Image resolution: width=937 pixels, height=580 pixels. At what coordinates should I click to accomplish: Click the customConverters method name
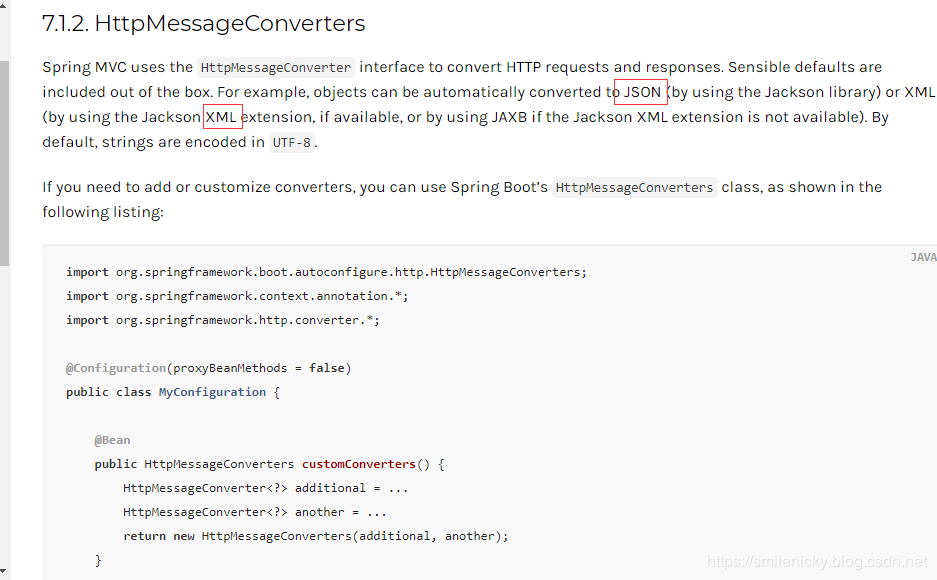tap(358, 464)
